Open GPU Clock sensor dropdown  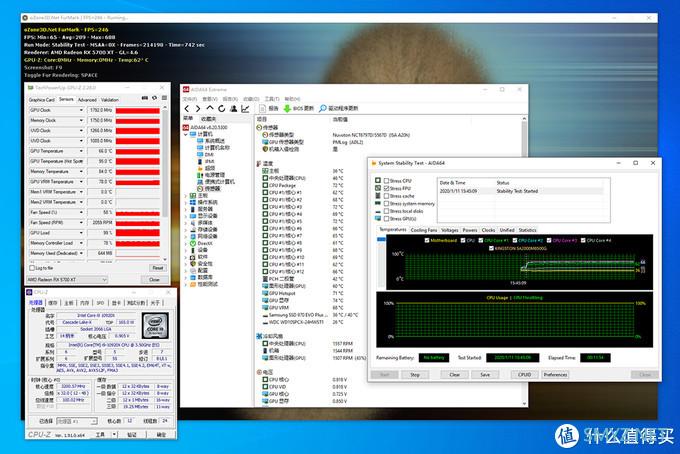81,110
